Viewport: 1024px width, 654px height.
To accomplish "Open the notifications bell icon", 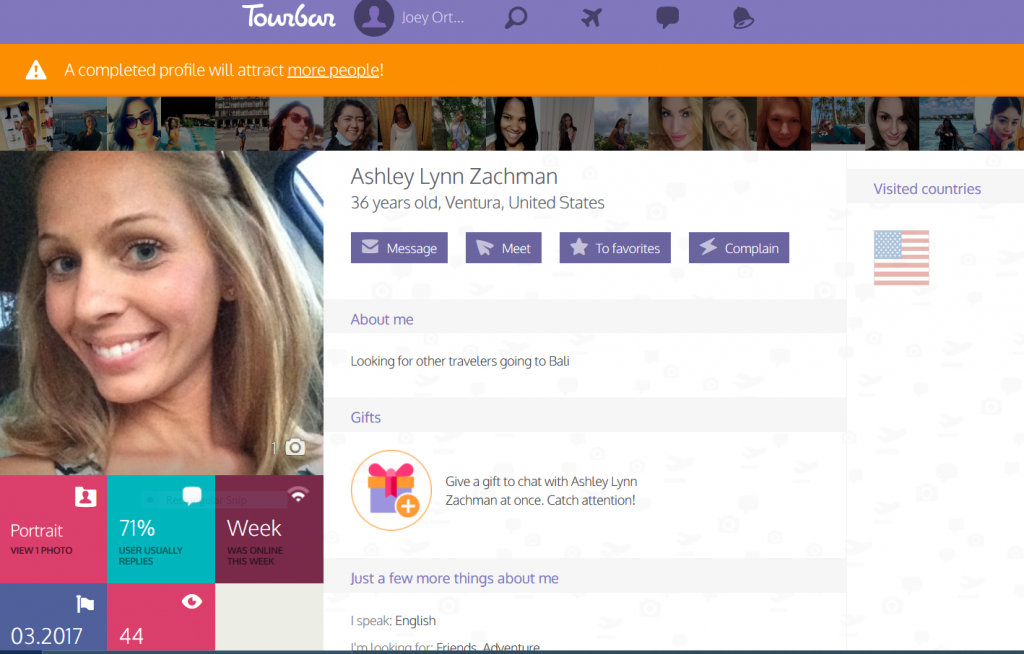I will pos(742,18).
